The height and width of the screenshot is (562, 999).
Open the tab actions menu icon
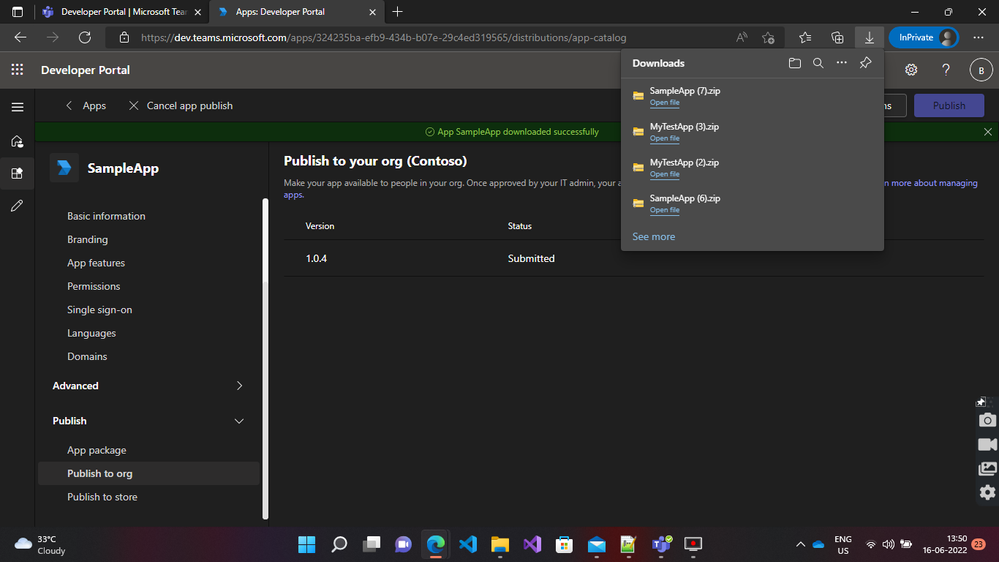click(17, 11)
